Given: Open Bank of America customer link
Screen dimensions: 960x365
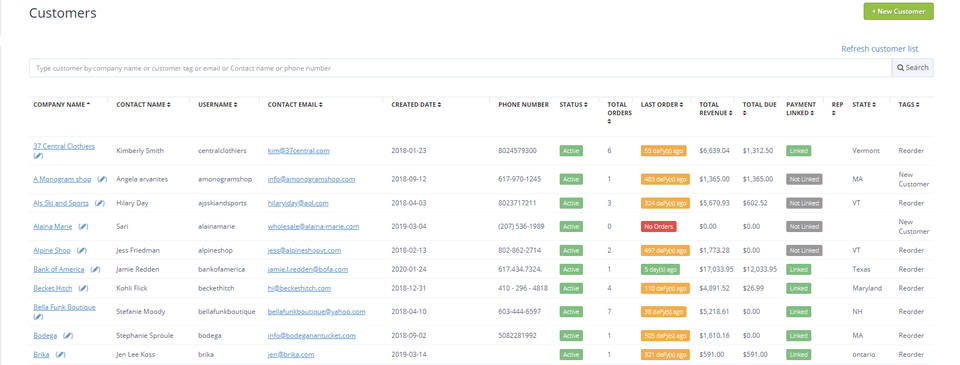Looking at the screenshot, I should tap(58, 269).
